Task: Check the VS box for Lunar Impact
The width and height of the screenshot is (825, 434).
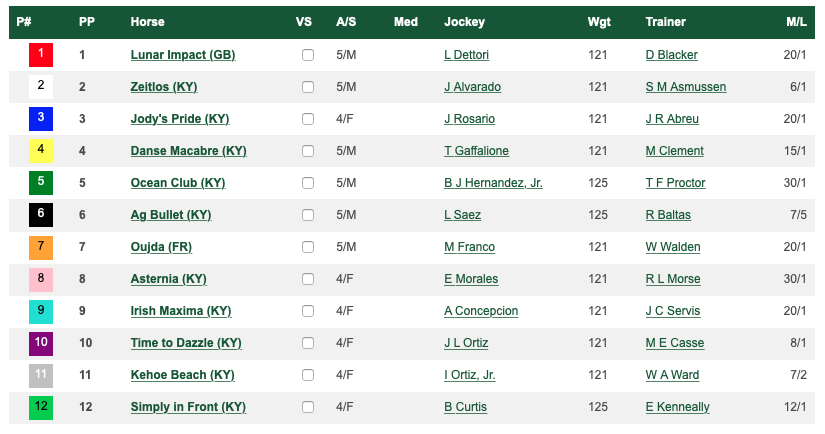Action: click(x=308, y=55)
